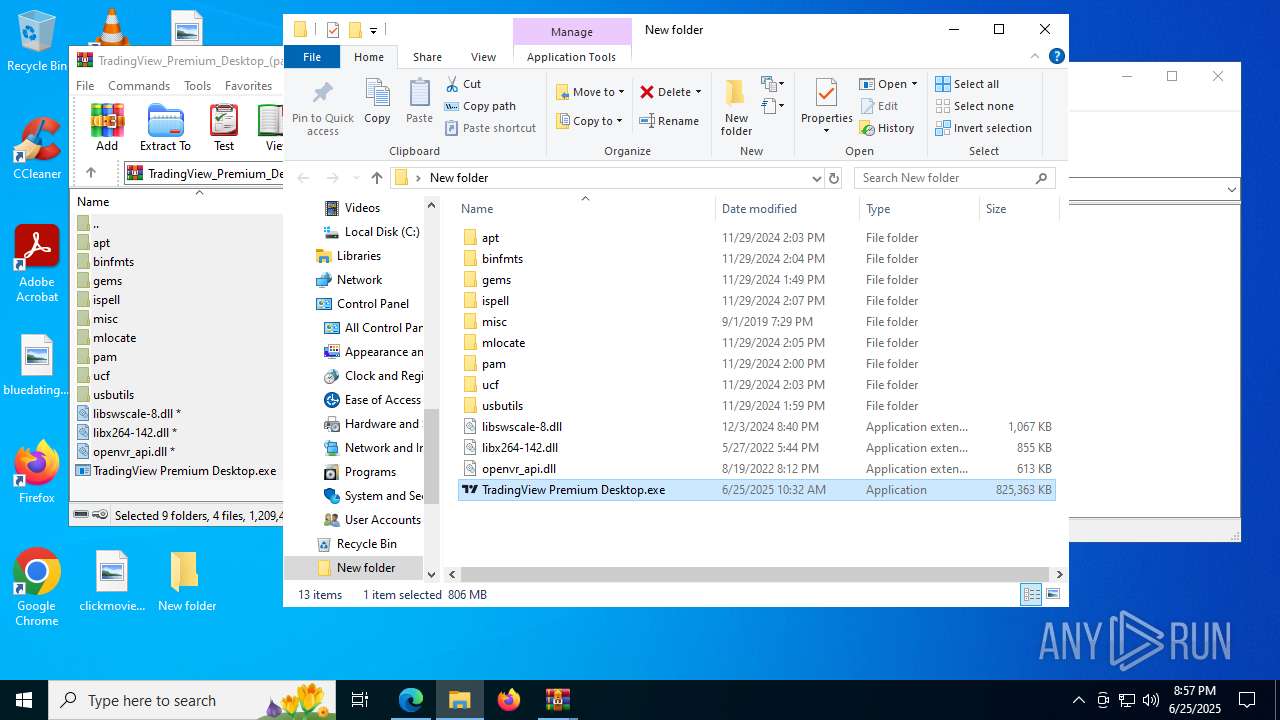Sort files by Name column header
Image resolution: width=1280 pixels, height=720 pixels.
click(585, 209)
